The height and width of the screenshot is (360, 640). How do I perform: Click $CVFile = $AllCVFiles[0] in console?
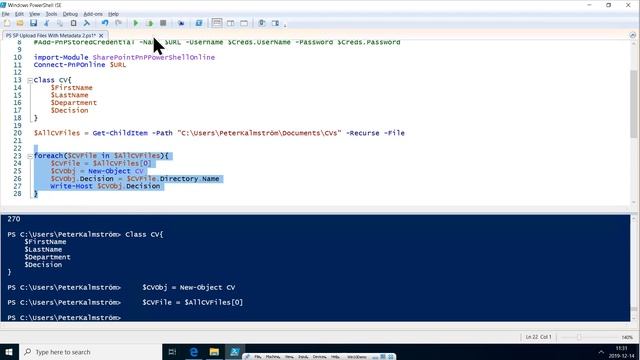(x=192, y=302)
